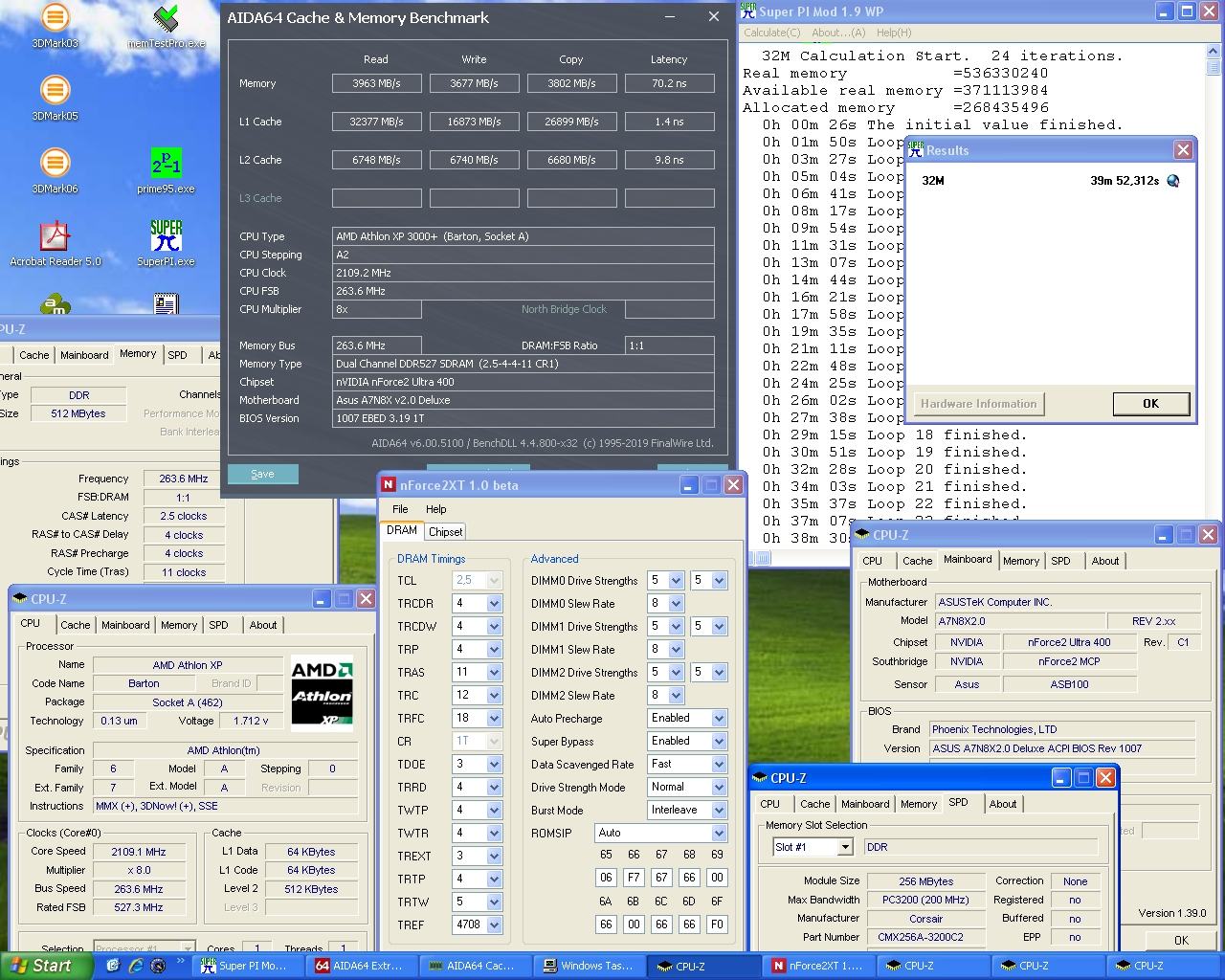This screenshot has width=1225, height=980.
Task: Click L1 Cache Latency value 1.4 ns
Action: coord(669,122)
